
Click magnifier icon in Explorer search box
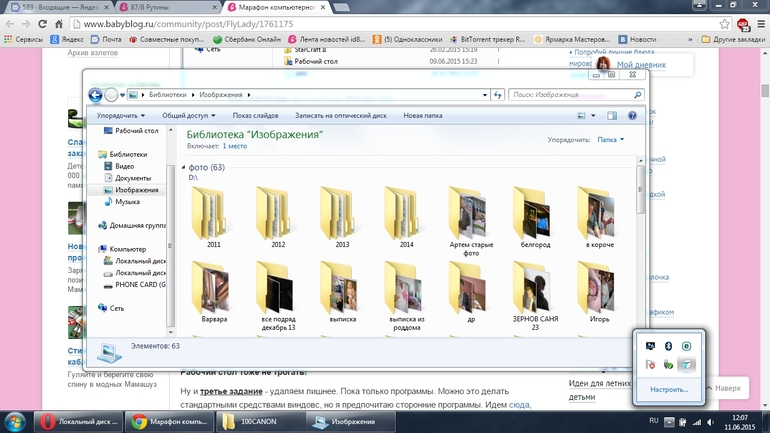(637, 95)
